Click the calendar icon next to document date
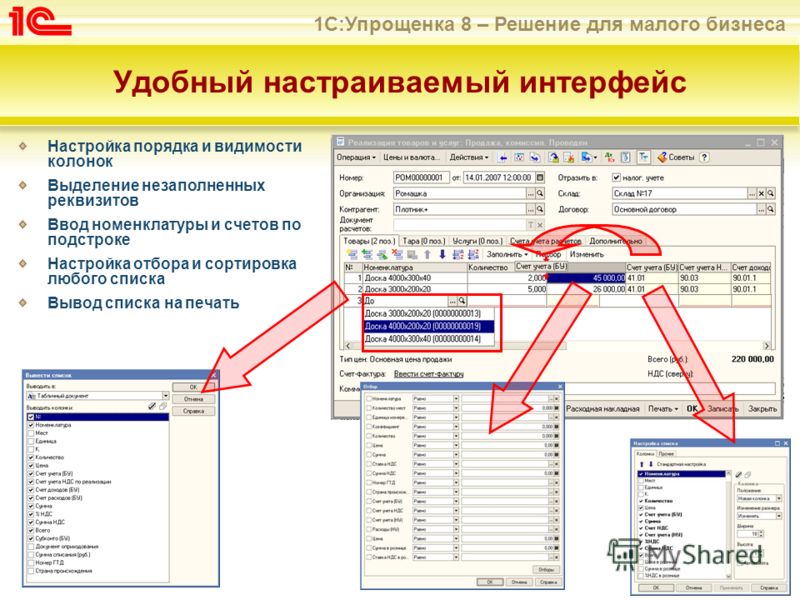Screen dimensions: 800x600 coord(540,178)
